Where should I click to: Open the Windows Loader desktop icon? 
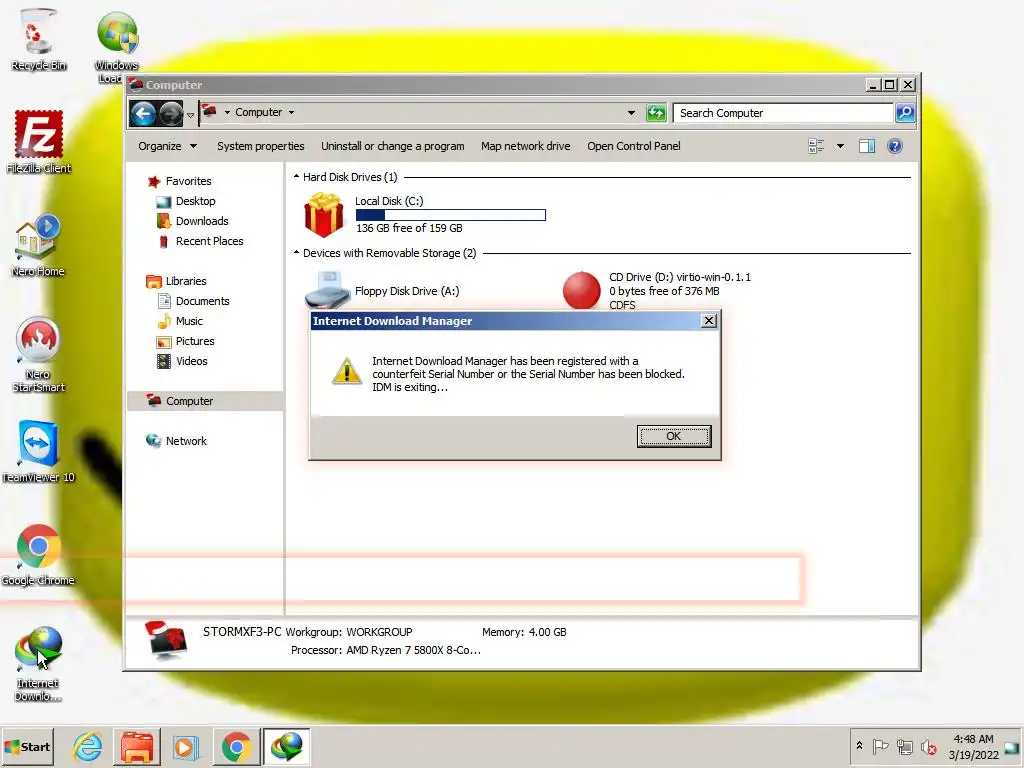pyautogui.click(x=116, y=46)
